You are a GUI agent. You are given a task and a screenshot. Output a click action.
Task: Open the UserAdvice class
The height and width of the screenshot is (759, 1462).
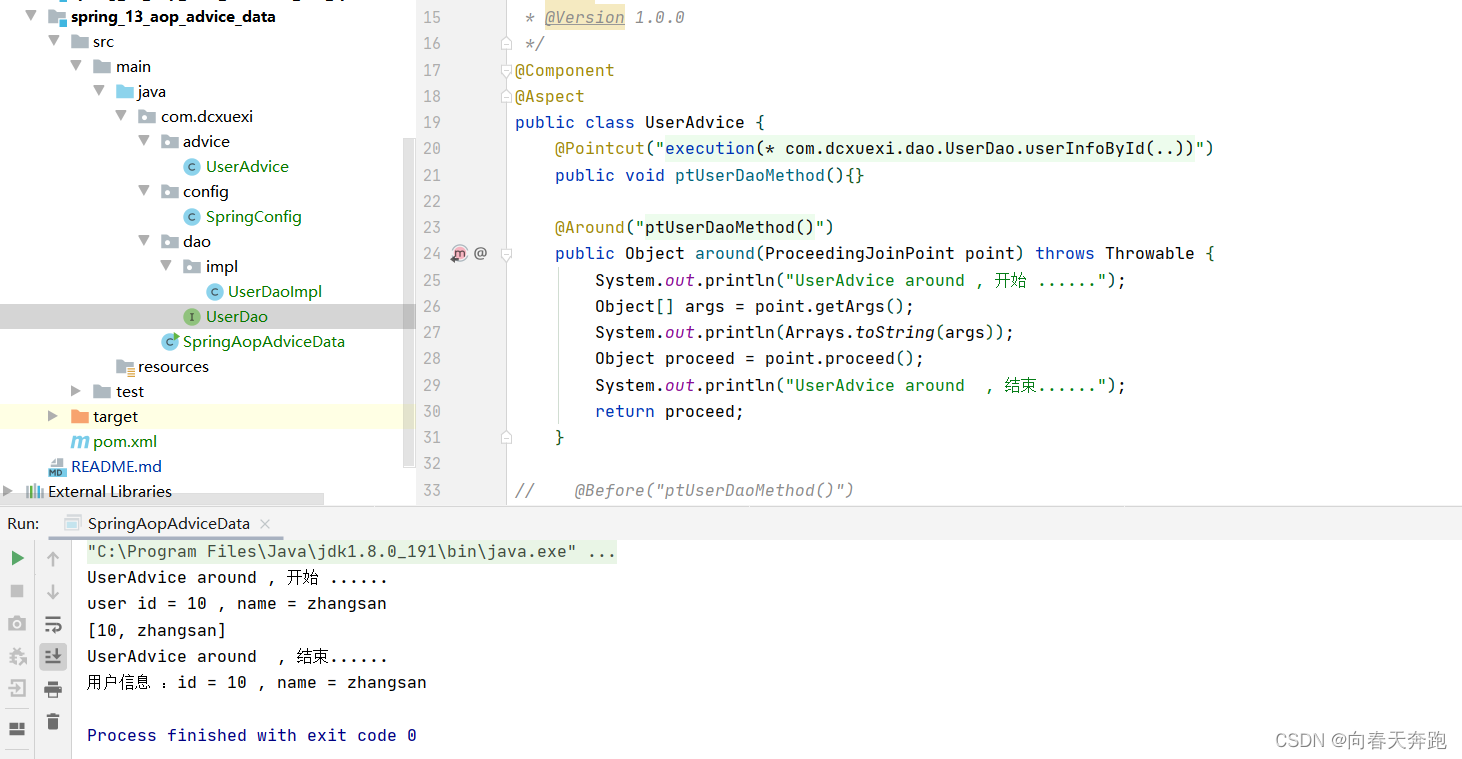(247, 166)
